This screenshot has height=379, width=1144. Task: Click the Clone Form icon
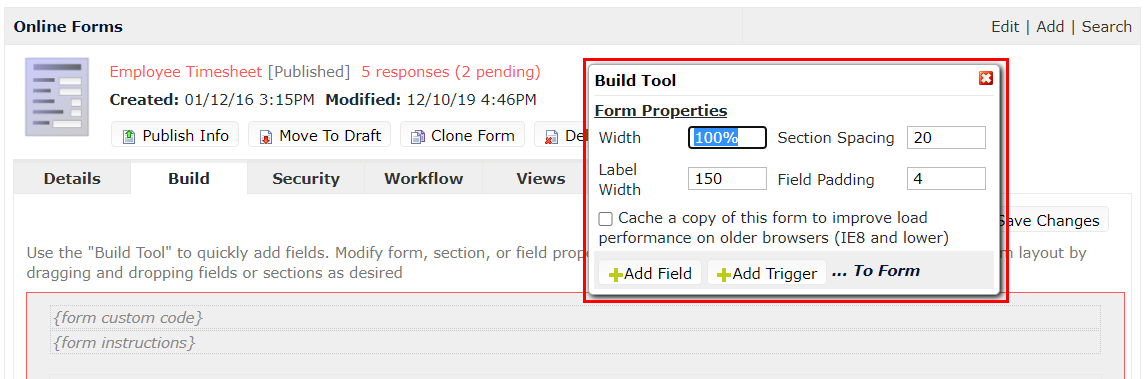click(x=418, y=137)
